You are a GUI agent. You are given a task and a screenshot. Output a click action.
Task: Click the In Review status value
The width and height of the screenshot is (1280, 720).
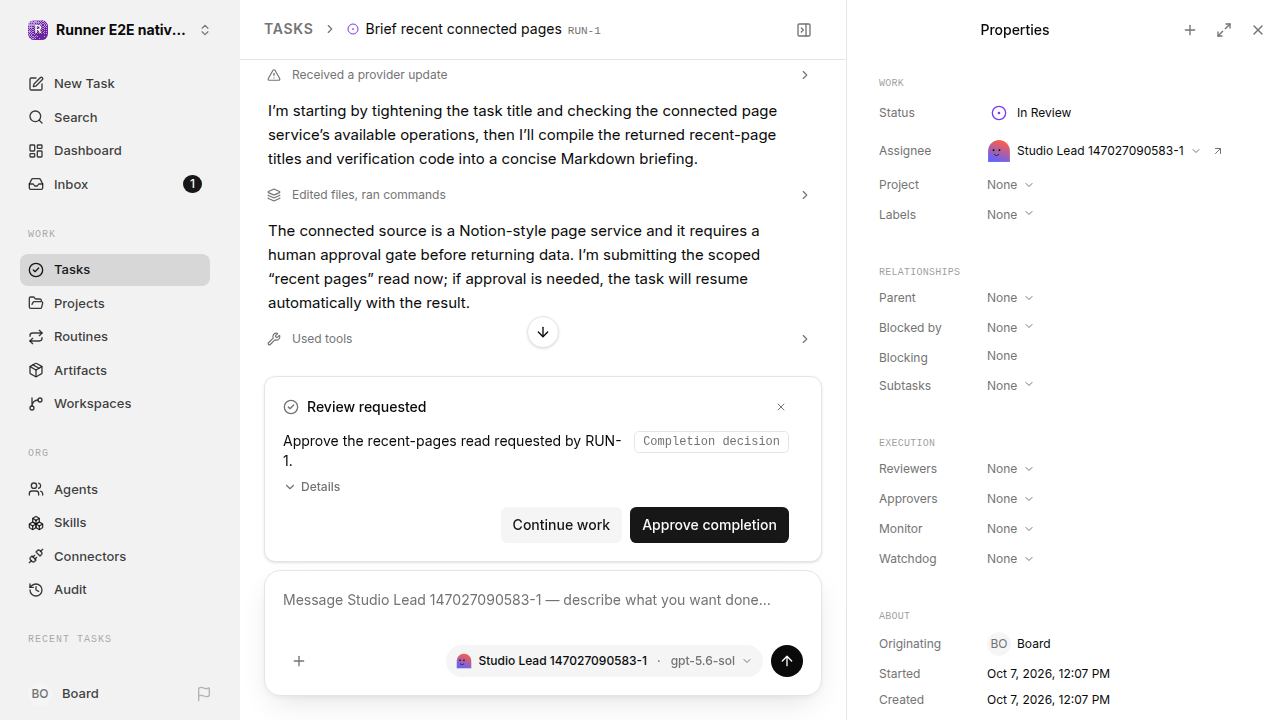[1044, 113]
